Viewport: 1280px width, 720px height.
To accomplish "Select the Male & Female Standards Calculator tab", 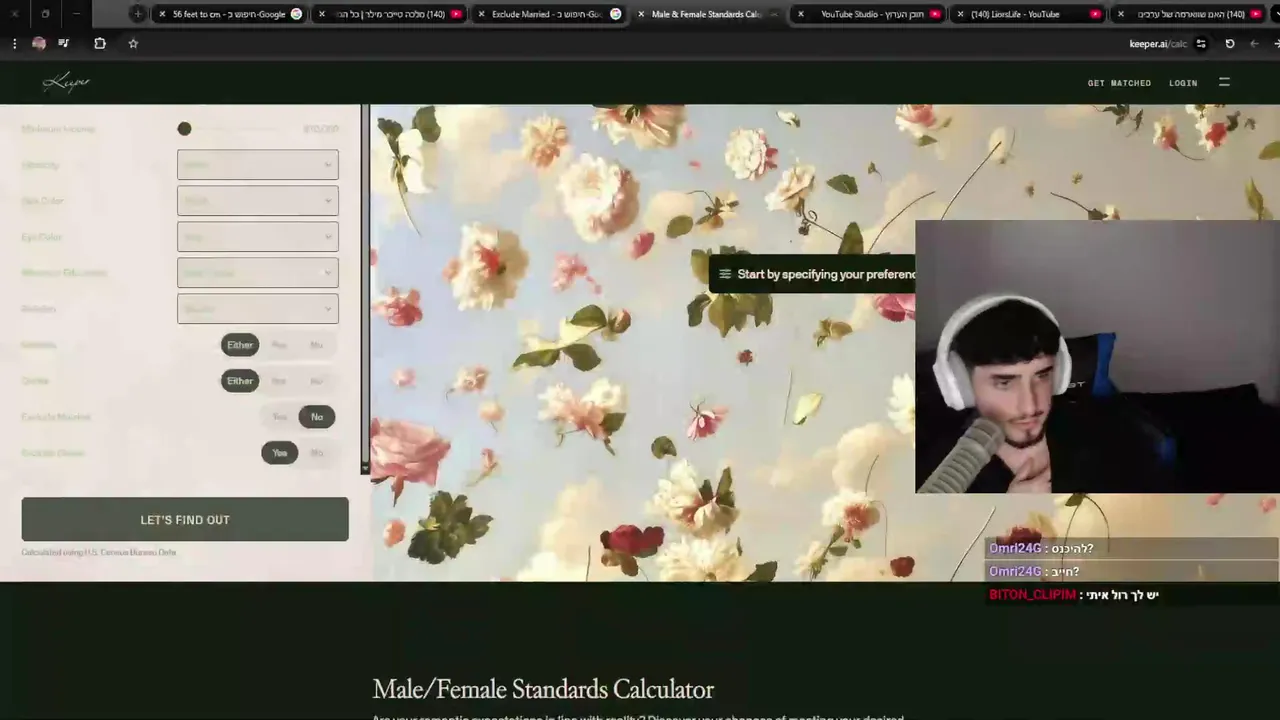I will point(706,14).
